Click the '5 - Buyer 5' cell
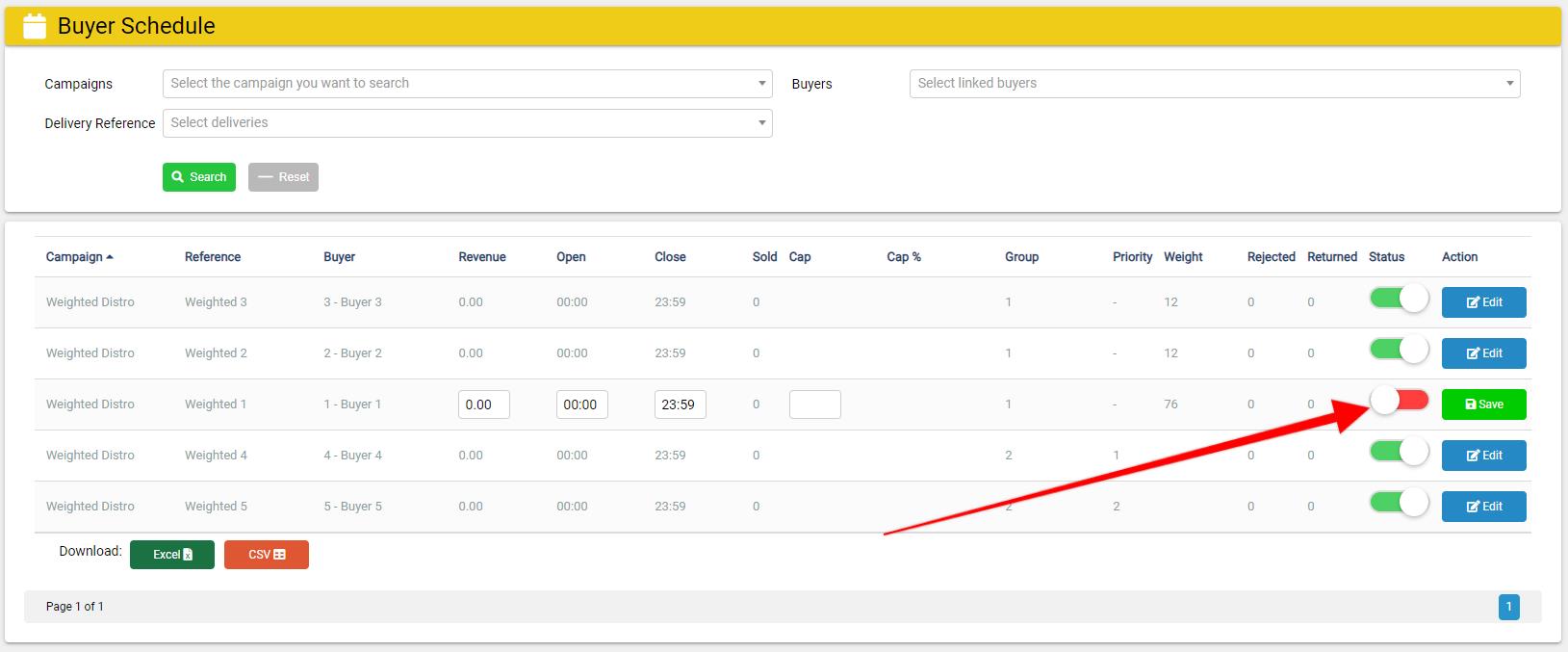The image size is (1568, 652). point(352,507)
